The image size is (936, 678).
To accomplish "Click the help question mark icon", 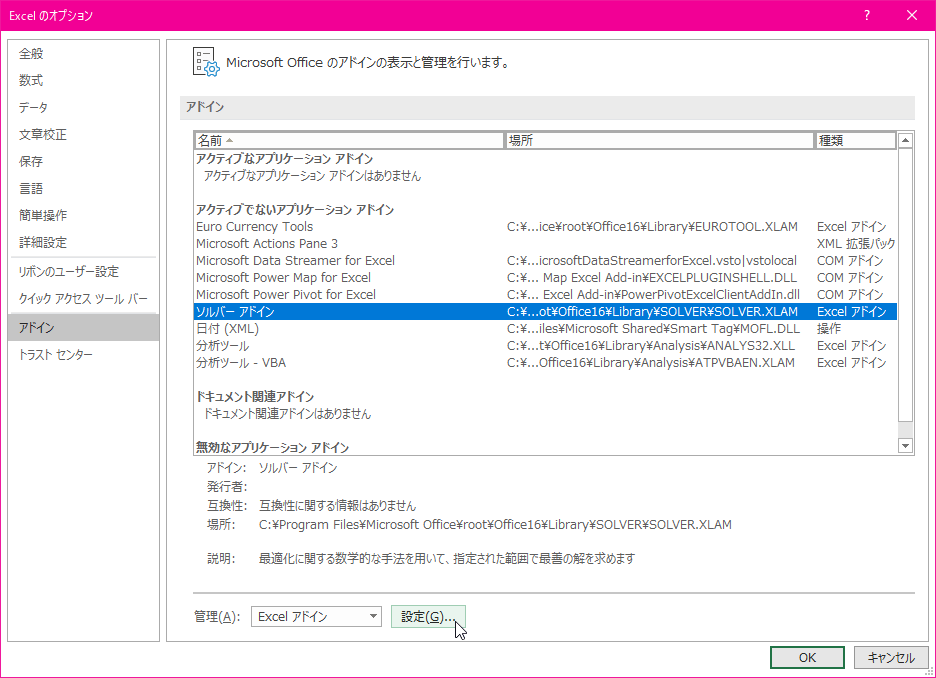I will click(867, 16).
